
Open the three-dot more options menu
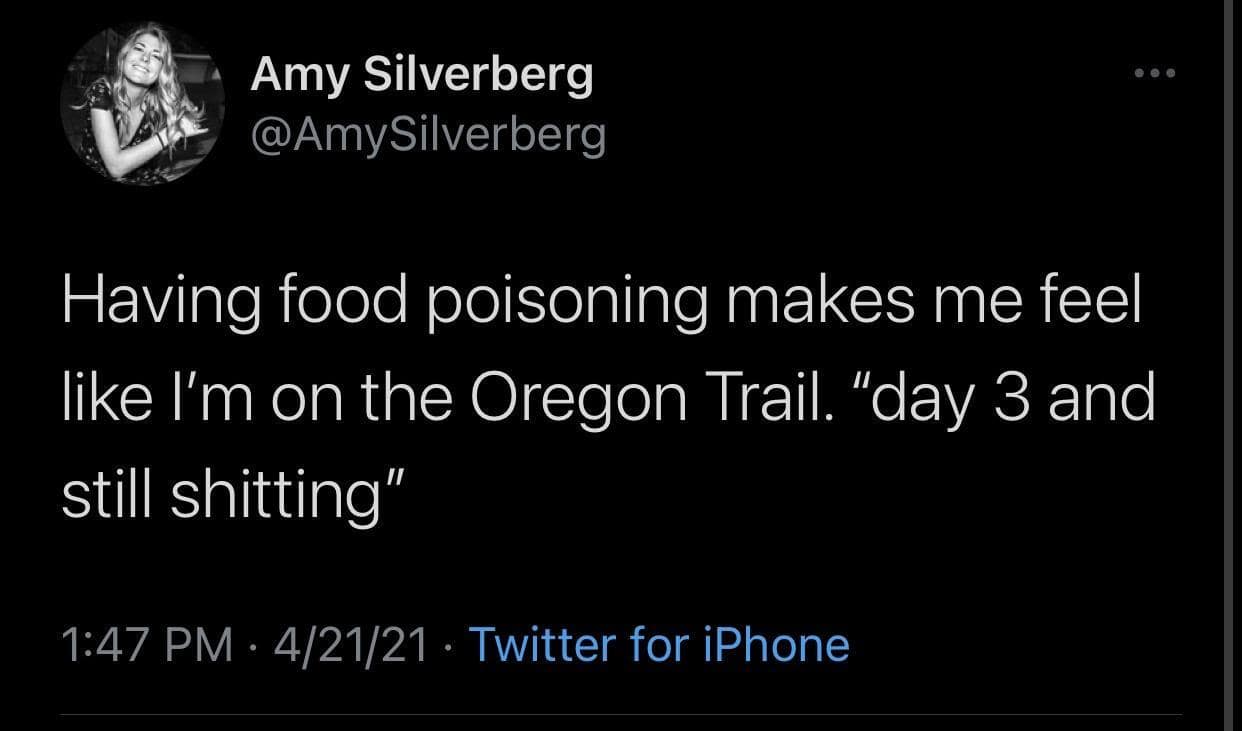[x=1156, y=73]
